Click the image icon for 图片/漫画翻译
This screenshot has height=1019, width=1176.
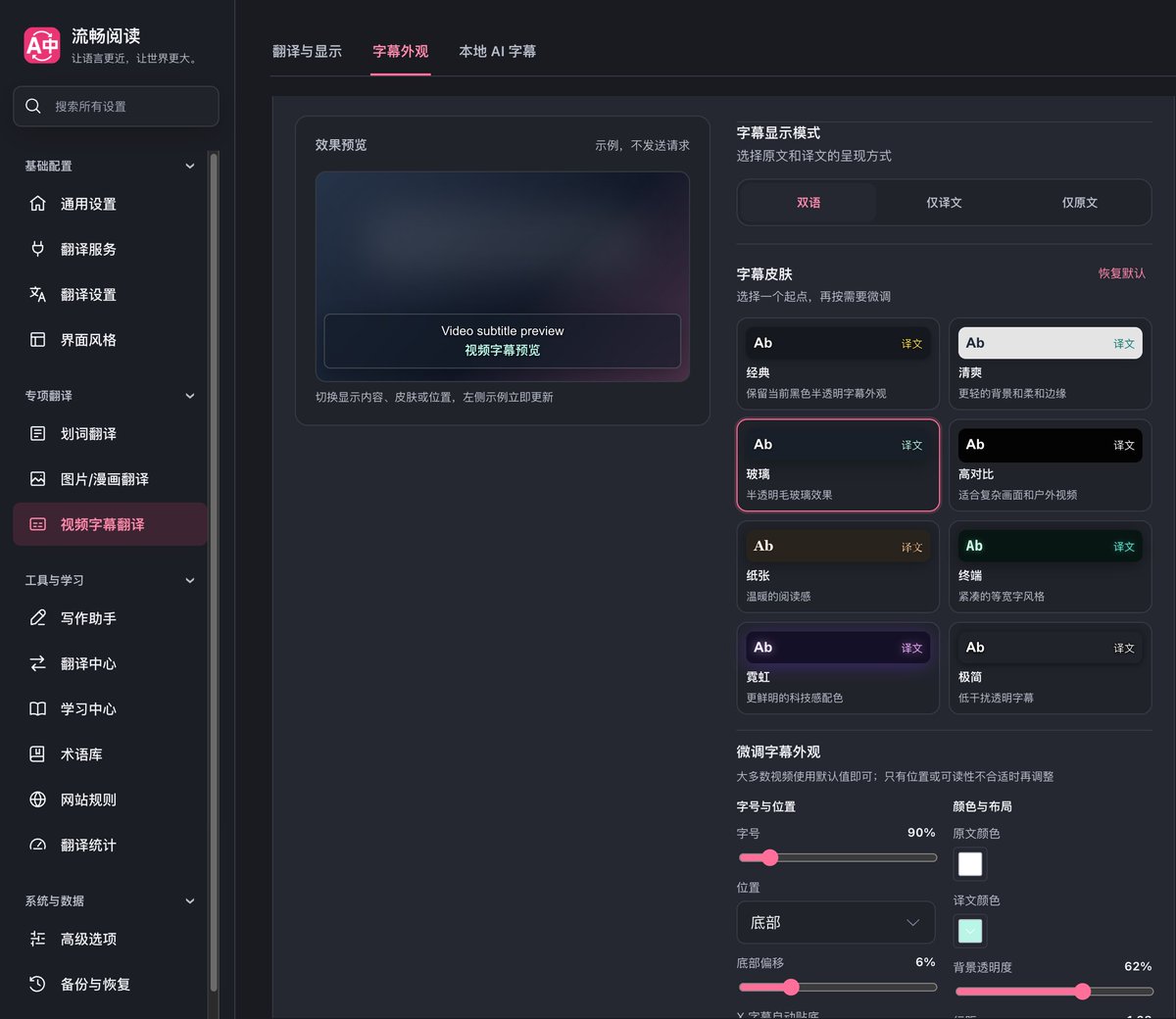[x=37, y=479]
